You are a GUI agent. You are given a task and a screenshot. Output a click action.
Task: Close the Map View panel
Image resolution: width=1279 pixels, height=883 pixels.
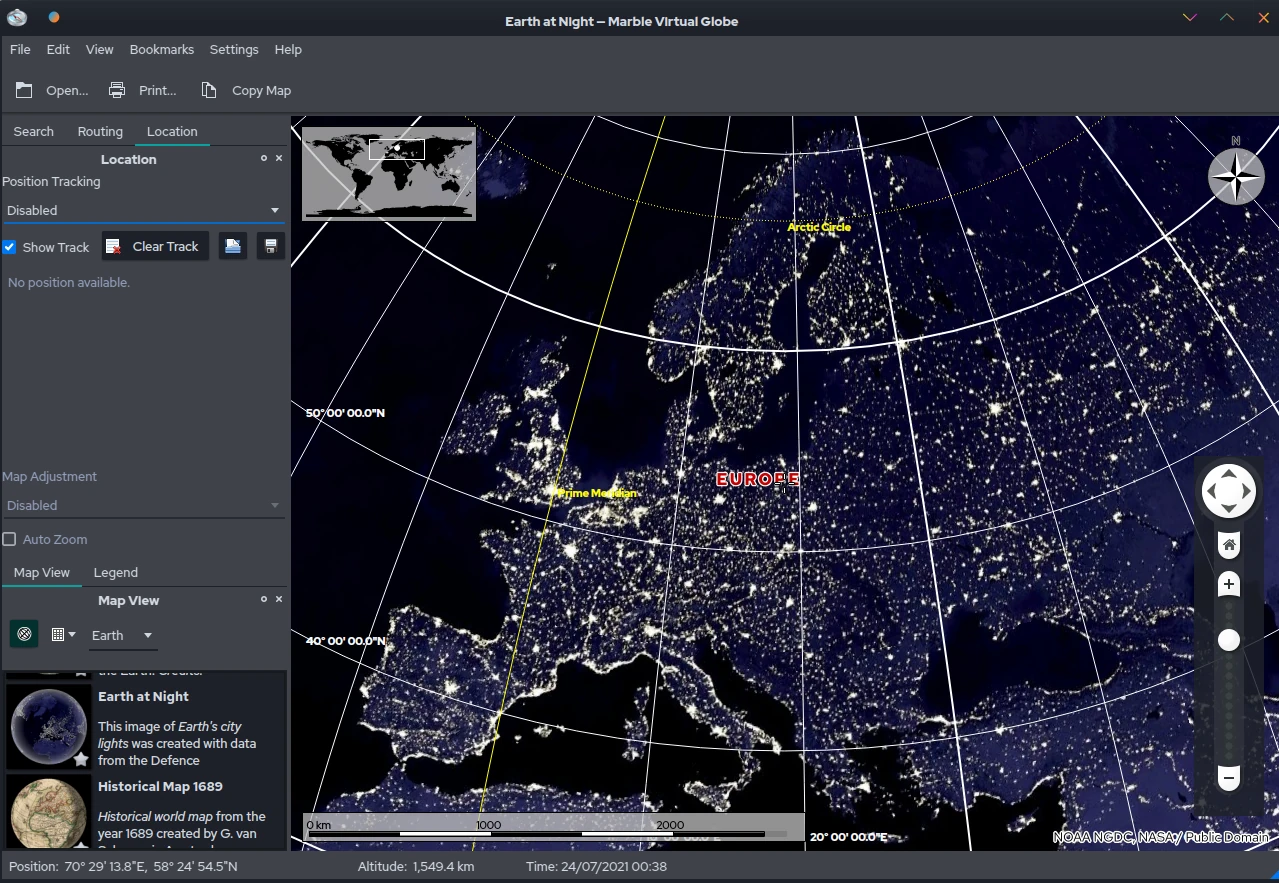click(279, 599)
